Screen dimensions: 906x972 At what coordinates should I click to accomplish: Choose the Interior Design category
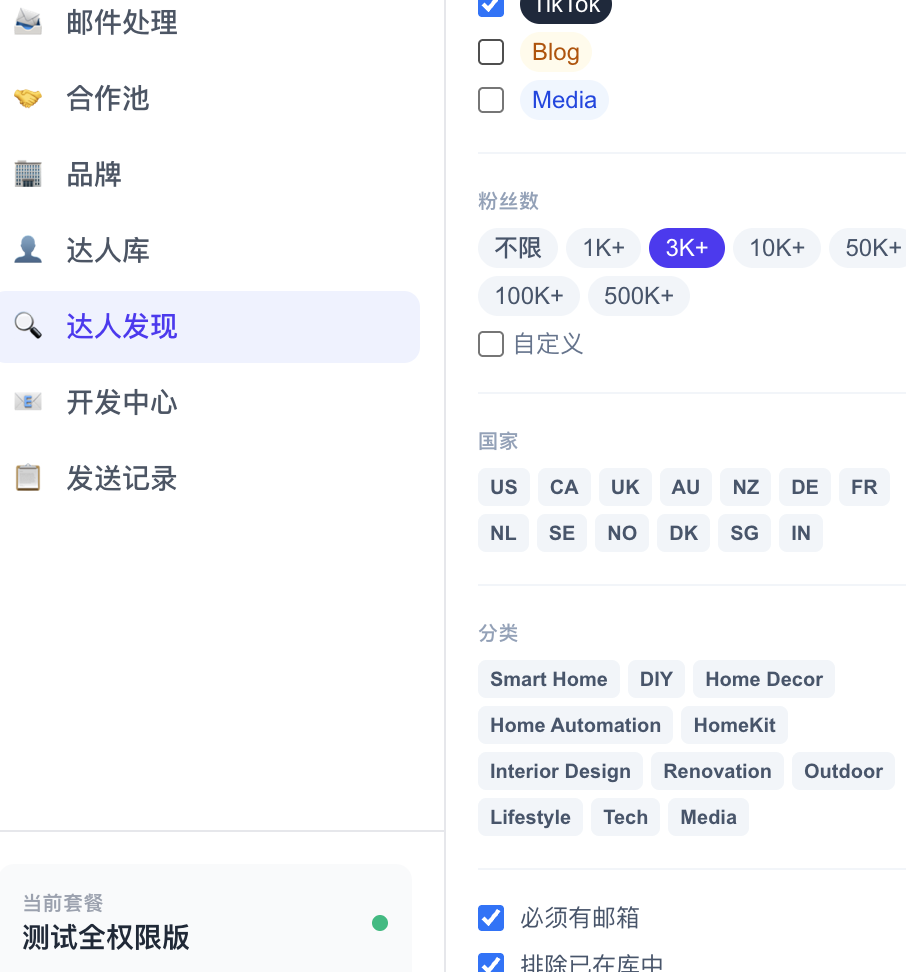(x=560, y=771)
